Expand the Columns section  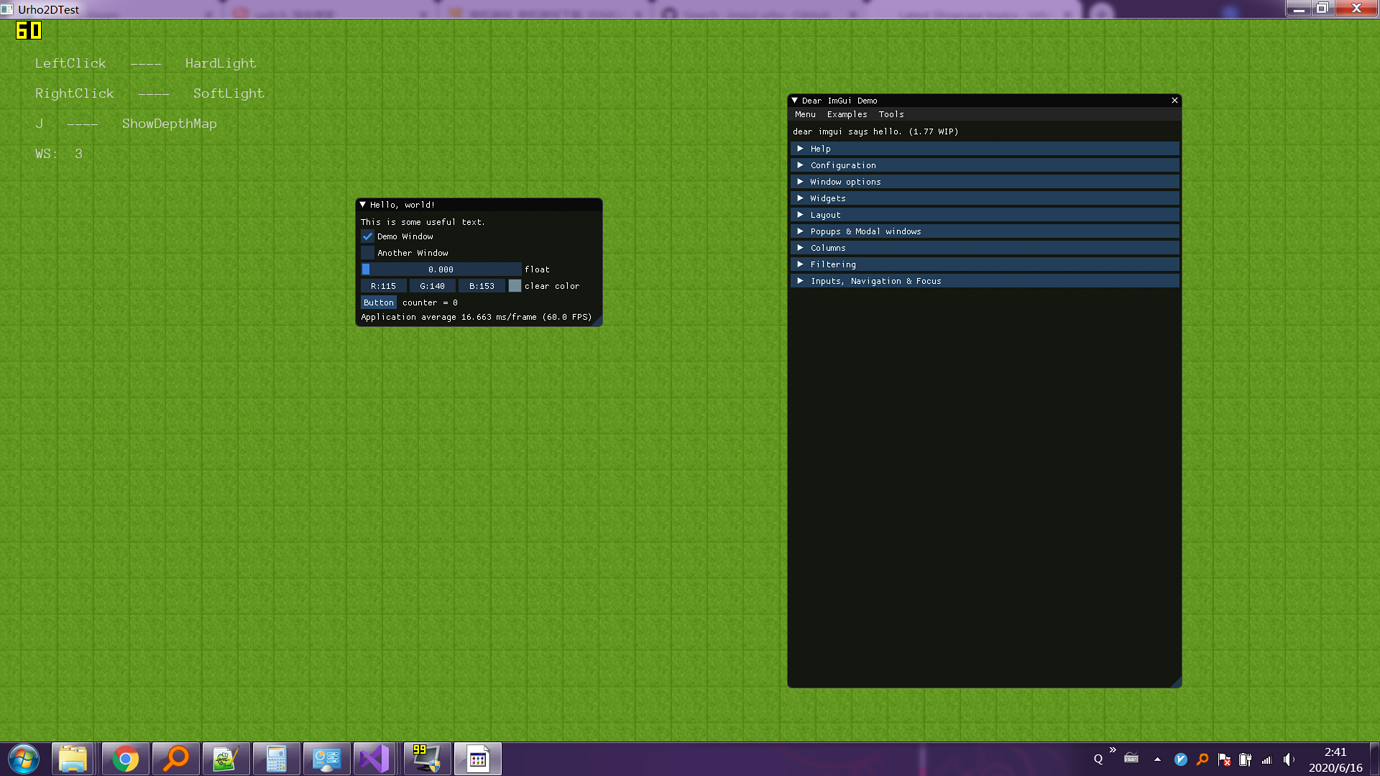click(x=984, y=248)
